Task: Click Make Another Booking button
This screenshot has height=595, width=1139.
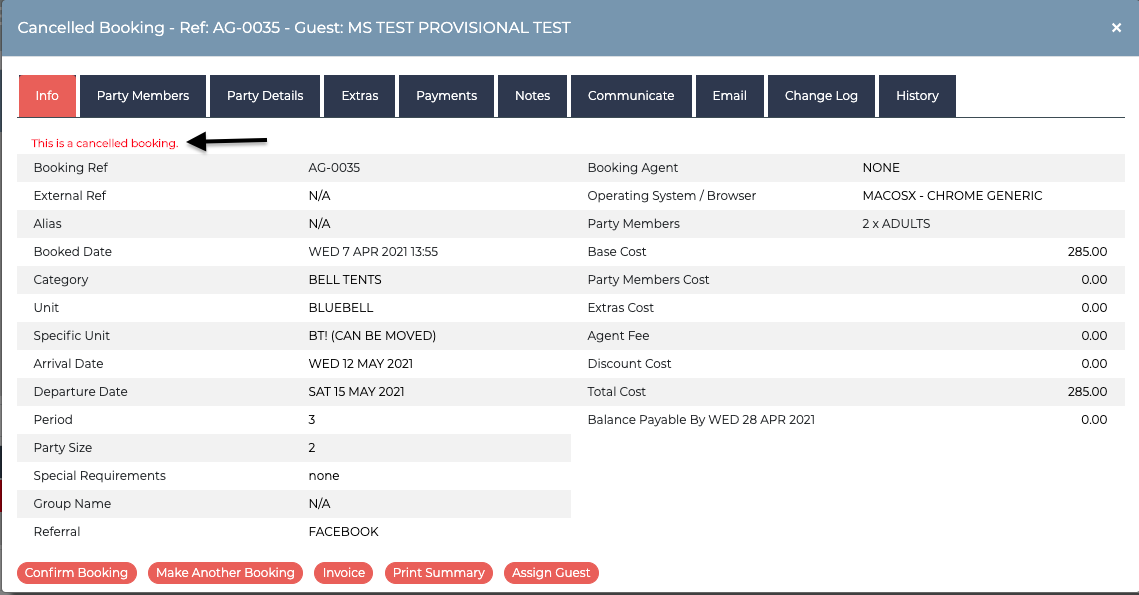Action: coord(225,572)
